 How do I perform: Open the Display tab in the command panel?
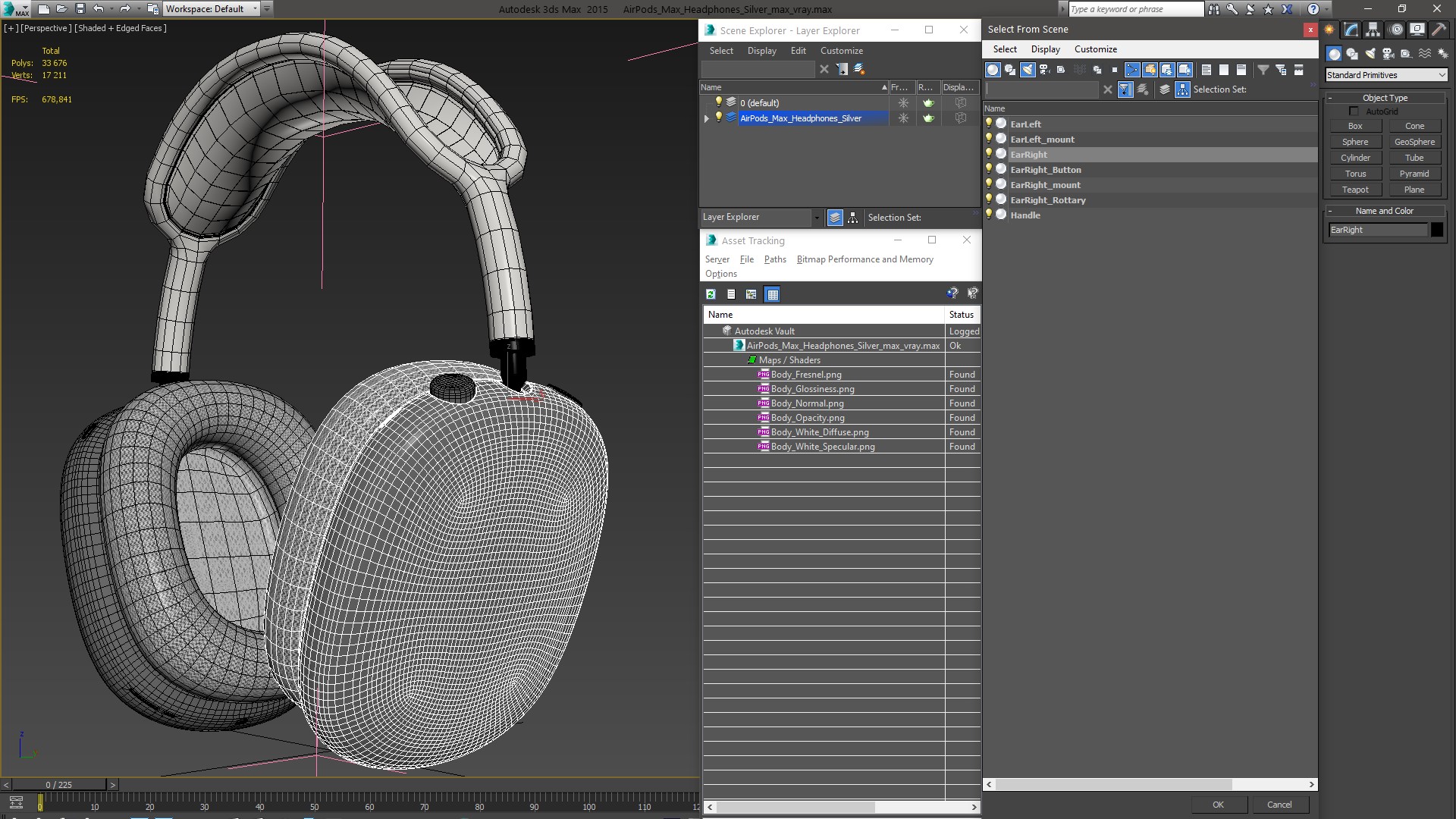point(1417,30)
